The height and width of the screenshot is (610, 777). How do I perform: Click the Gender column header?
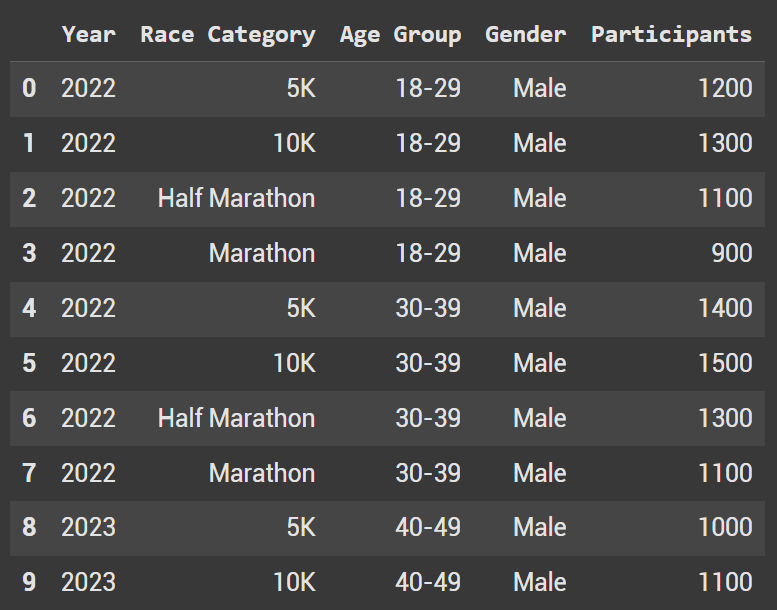coord(525,34)
